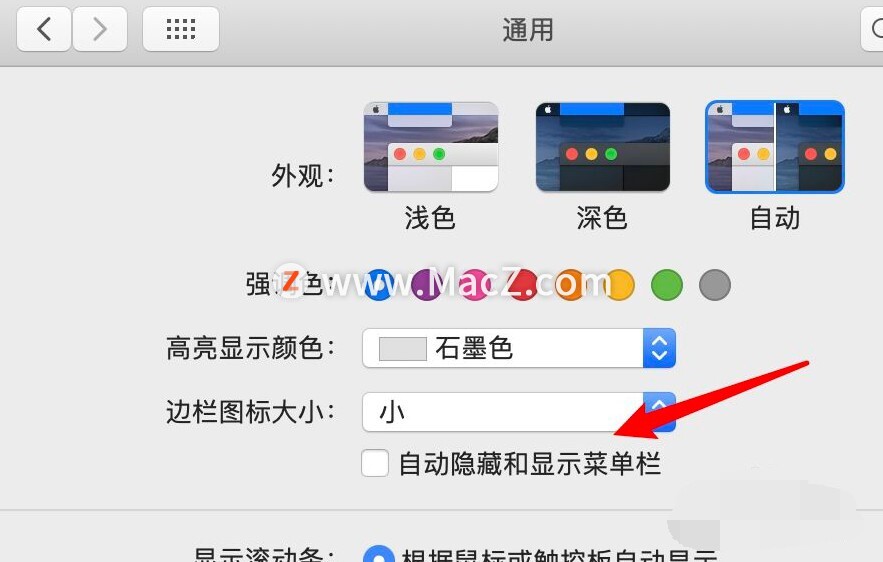Image resolution: width=883 pixels, height=562 pixels.
Task: Click the search field magnifier icon
Action: (877, 28)
